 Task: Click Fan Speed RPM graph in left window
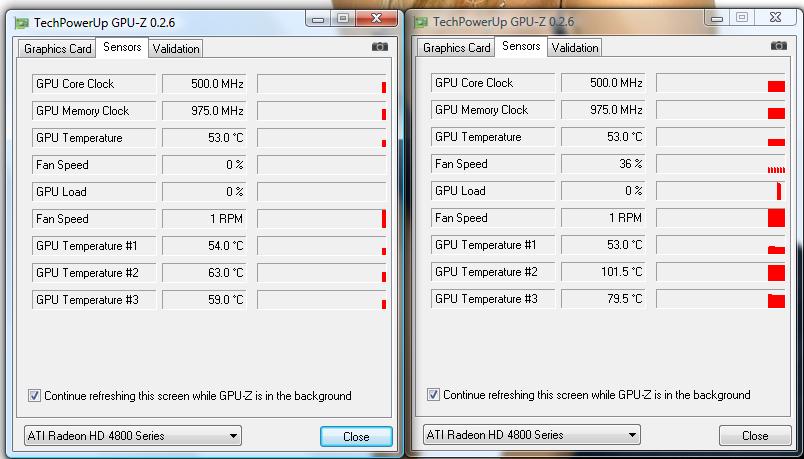click(322, 219)
